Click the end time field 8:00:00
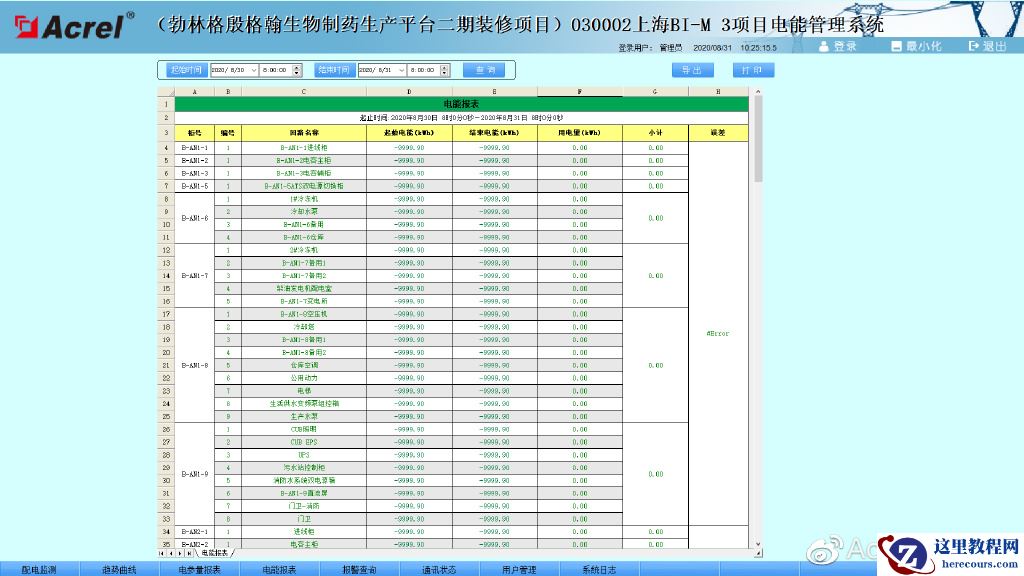This screenshot has width=1024, height=576. point(424,70)
